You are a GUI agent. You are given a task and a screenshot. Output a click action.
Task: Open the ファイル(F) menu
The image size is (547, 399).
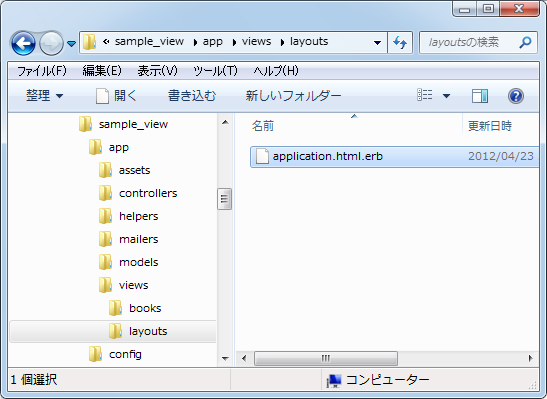[42, 71]
